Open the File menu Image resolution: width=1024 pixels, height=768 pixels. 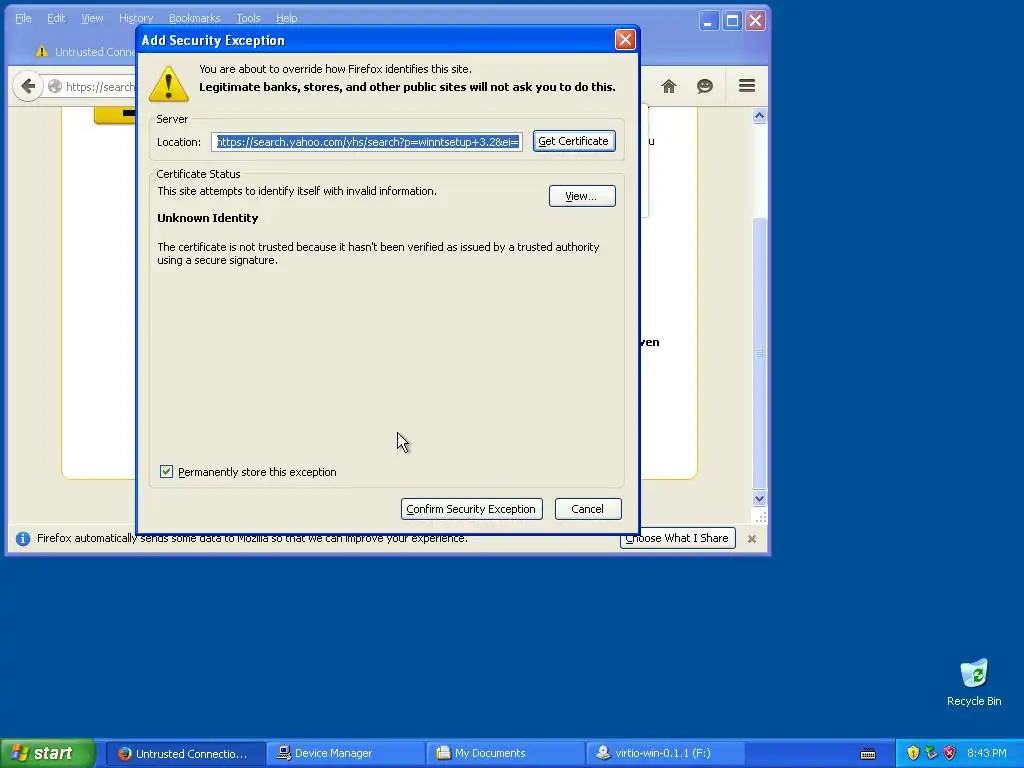pos(23,18)
